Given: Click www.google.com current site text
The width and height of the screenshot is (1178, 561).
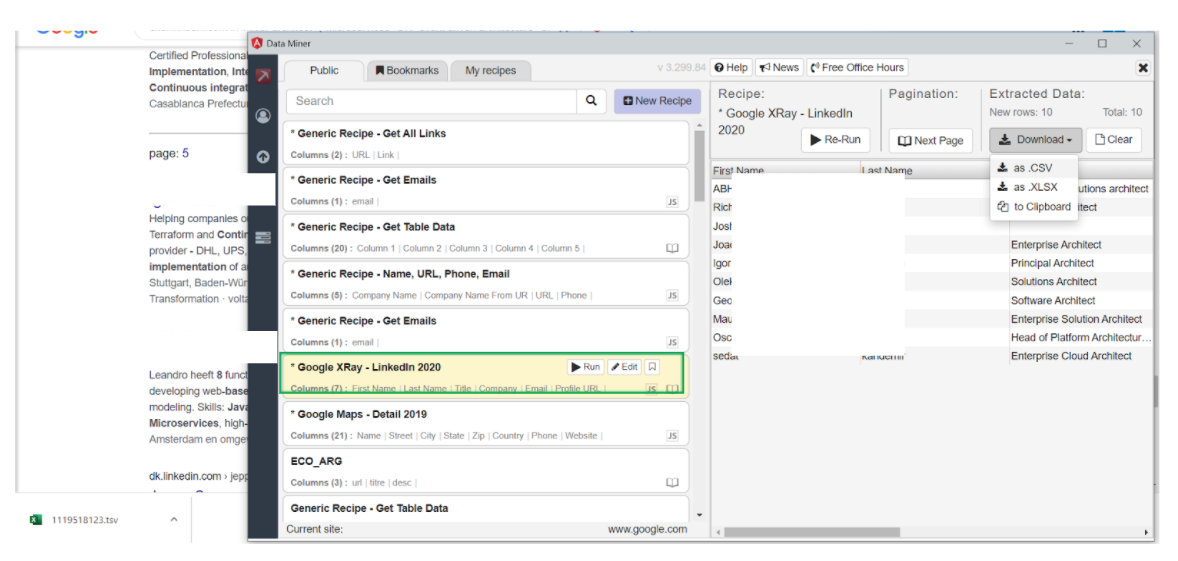Looking at the screenshot, I should (647, 529).
